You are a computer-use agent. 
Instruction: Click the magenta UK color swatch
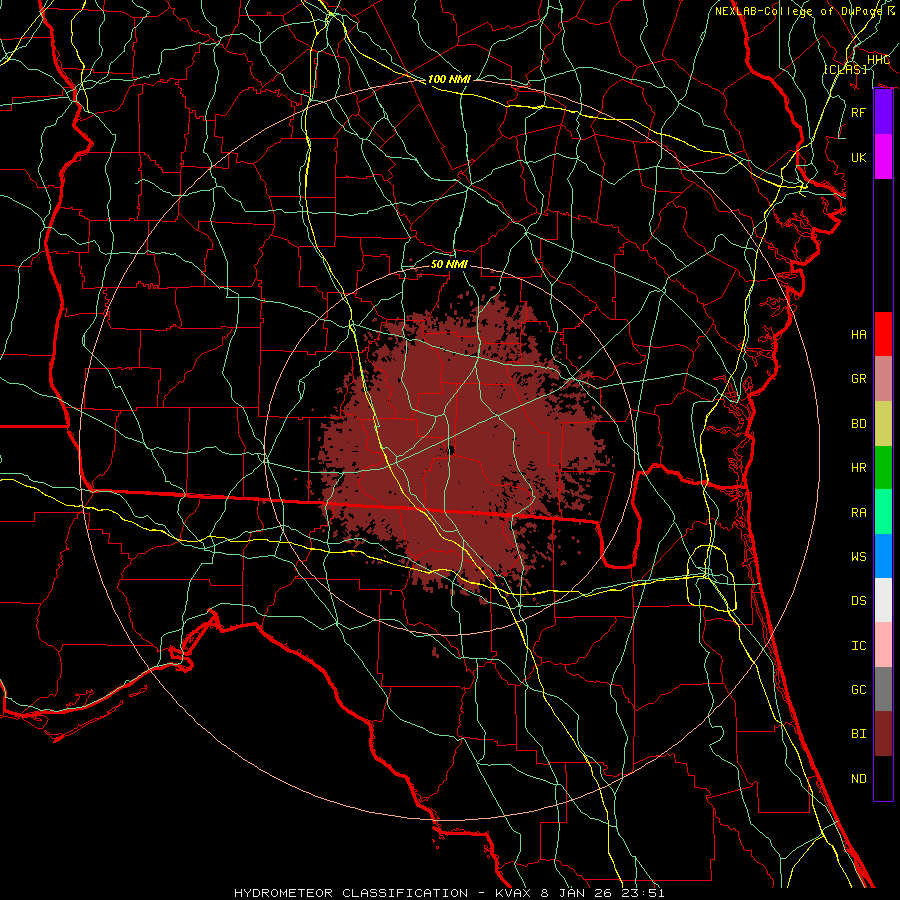coord(883,157)
